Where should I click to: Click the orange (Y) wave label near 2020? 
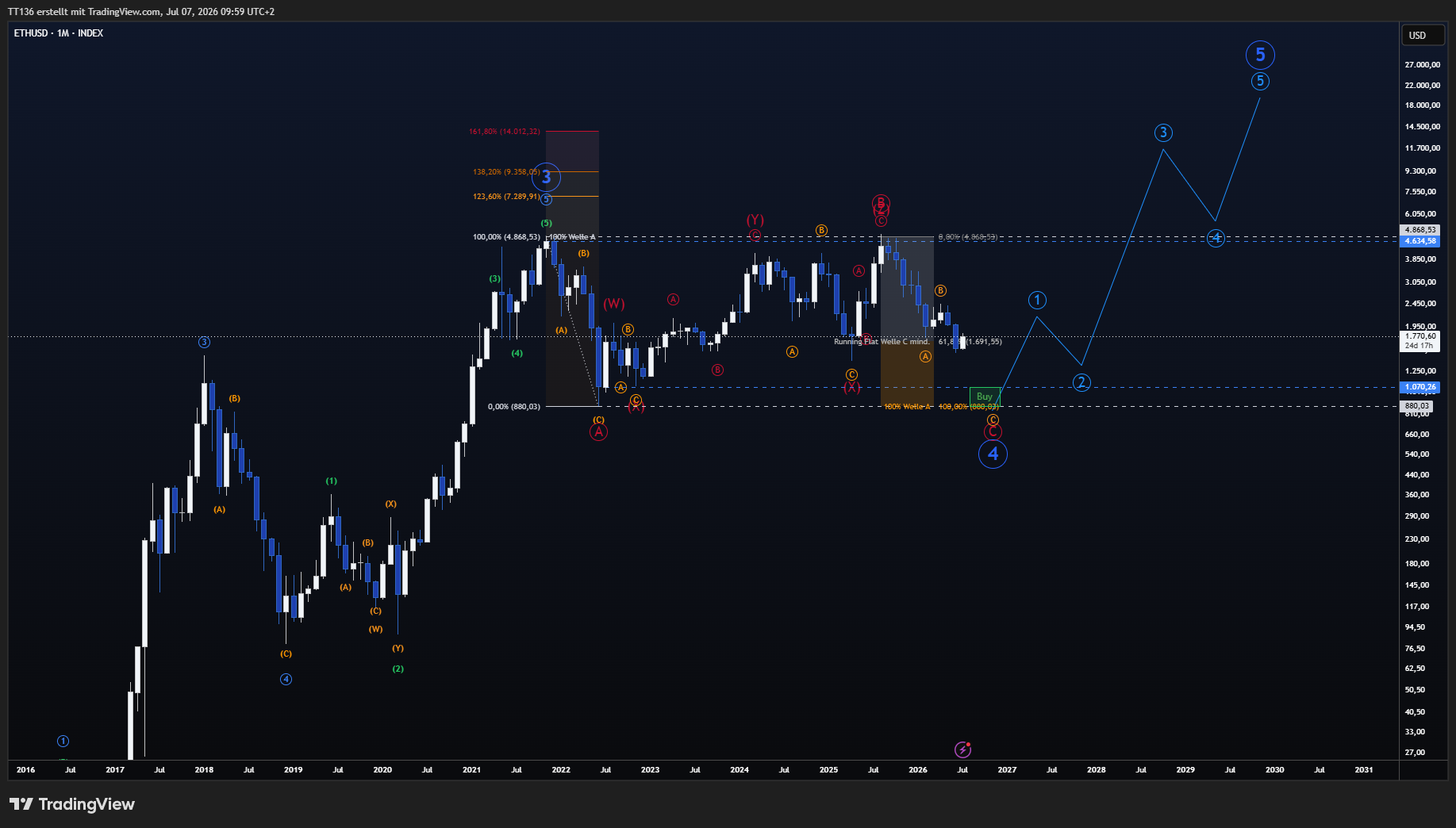[x=398, y=649]
